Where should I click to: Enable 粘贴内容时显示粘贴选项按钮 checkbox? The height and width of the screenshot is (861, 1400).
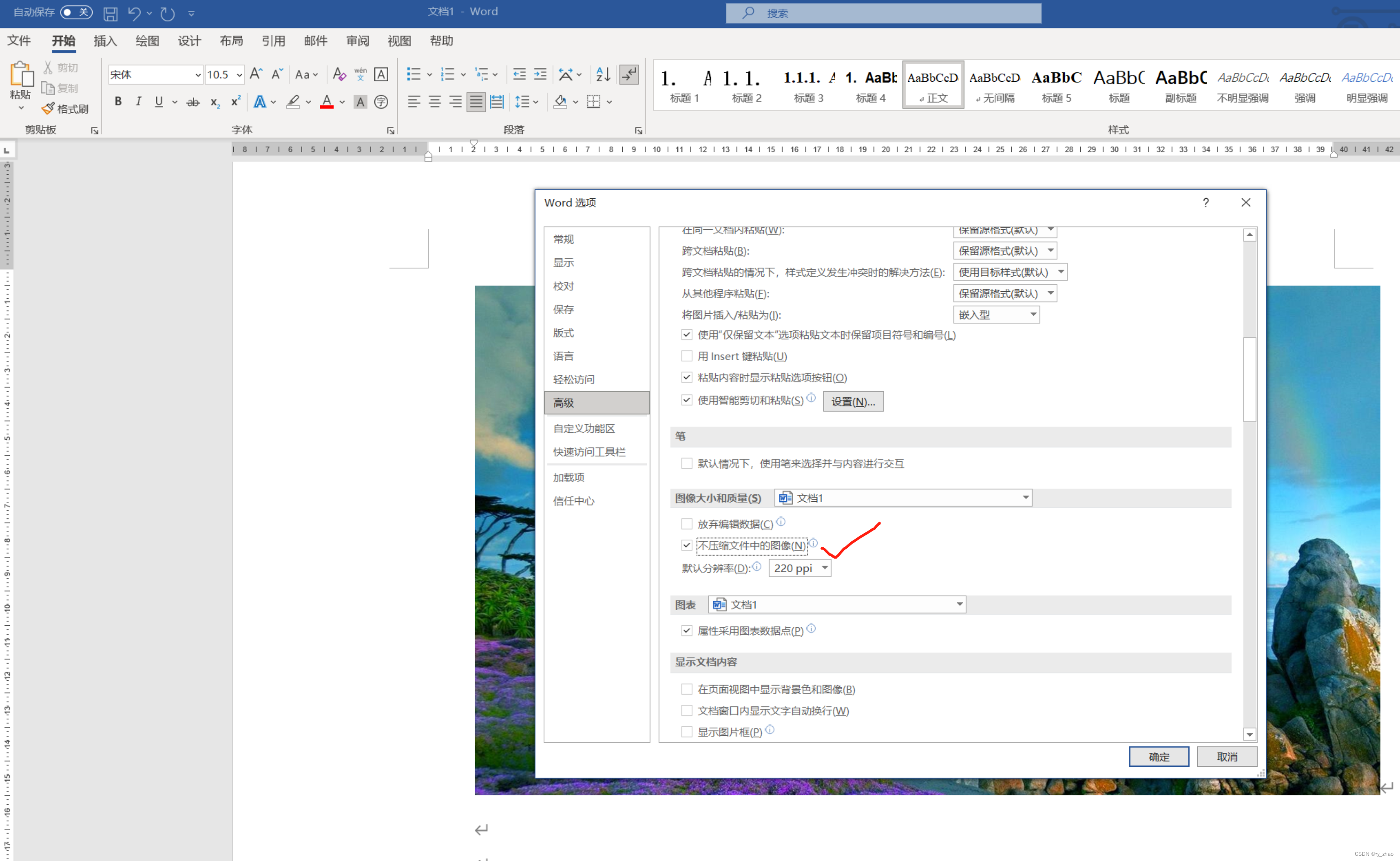point(686,376)
